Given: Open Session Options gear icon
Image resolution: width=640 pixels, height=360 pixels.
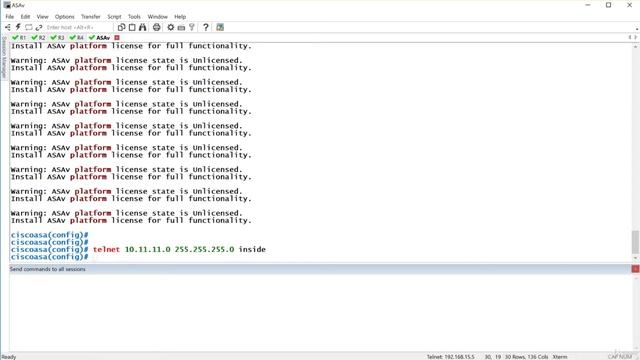Looking at the screenshot, I should click(171, 27).
